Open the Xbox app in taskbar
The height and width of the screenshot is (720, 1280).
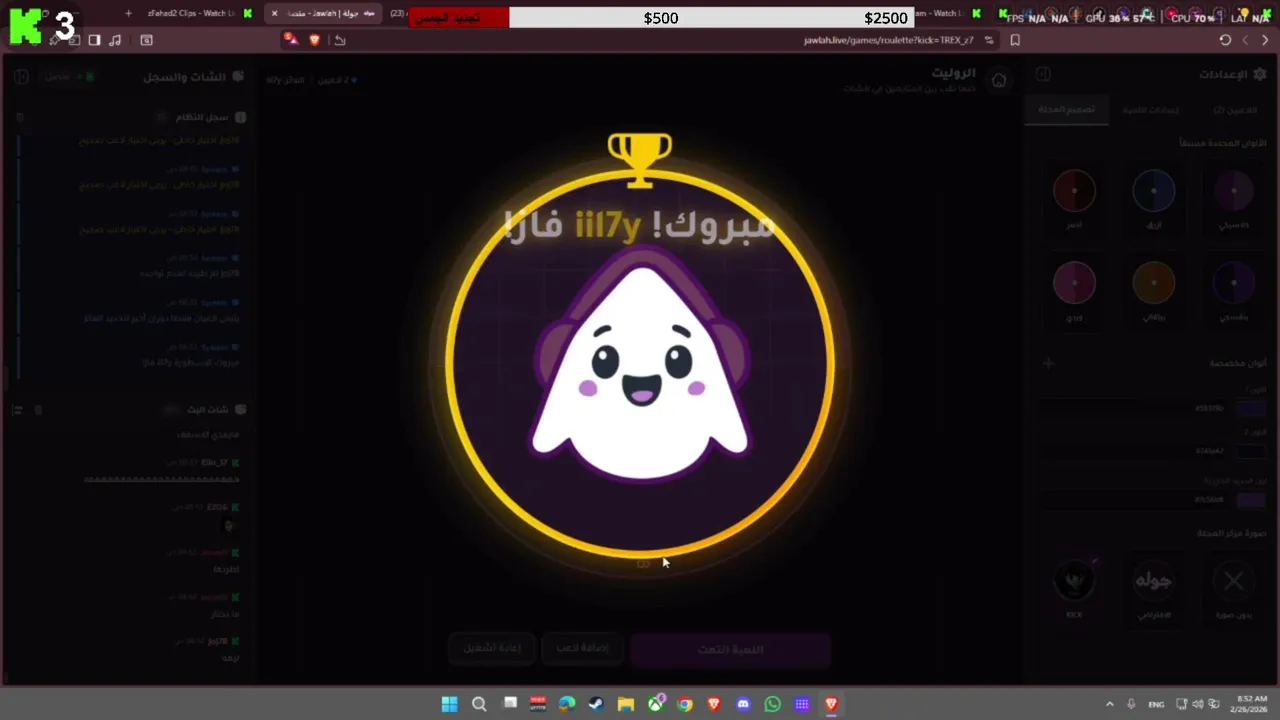pos(655,704)
